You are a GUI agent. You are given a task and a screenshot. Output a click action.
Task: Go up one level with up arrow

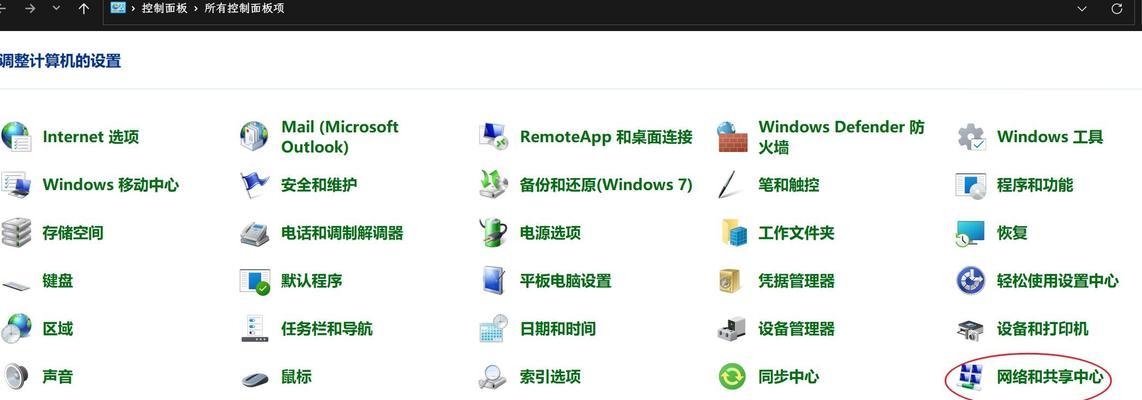click(x=84, y=9)
